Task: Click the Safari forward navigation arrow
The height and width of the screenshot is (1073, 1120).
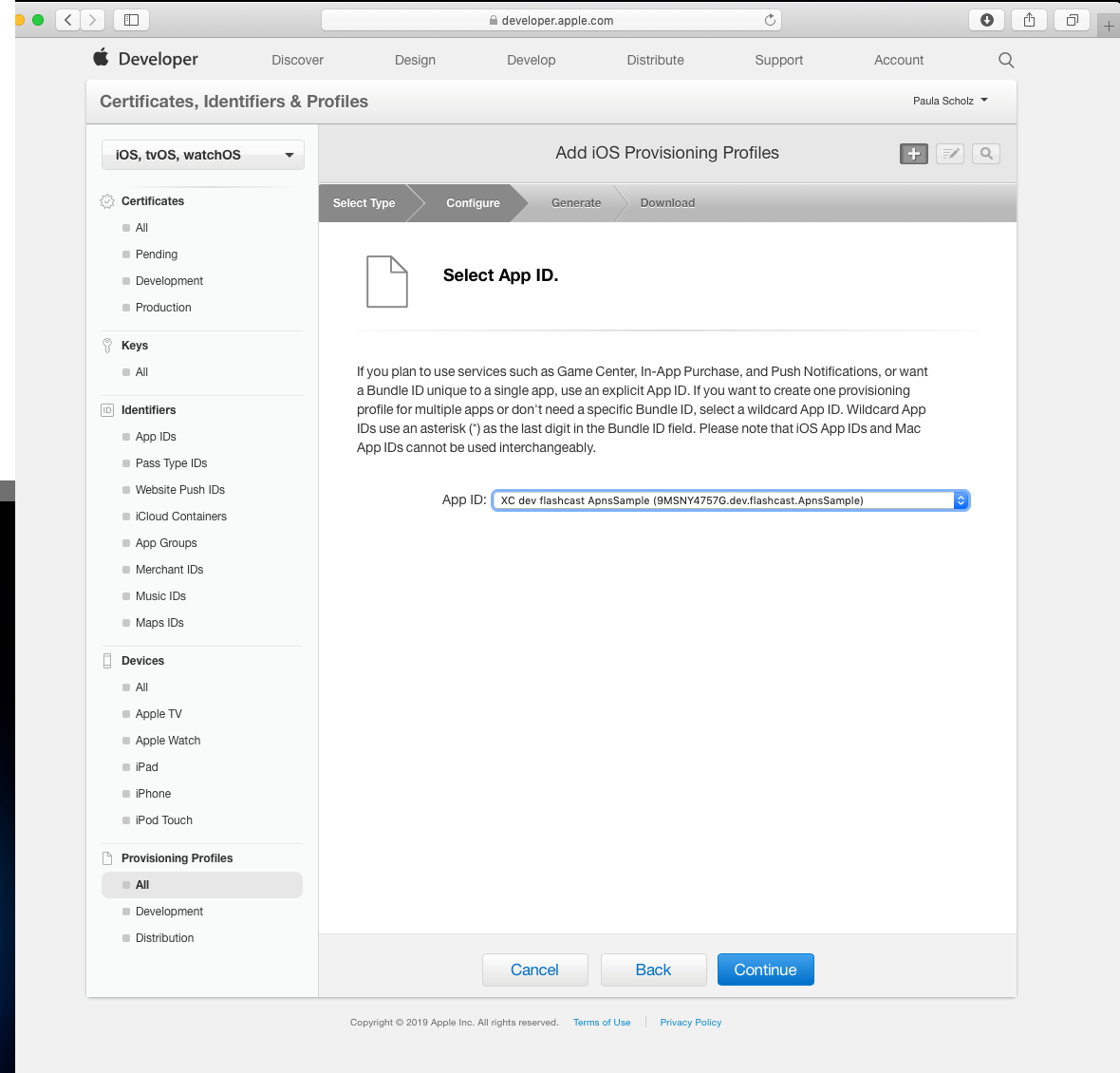Action: point(93,20)
